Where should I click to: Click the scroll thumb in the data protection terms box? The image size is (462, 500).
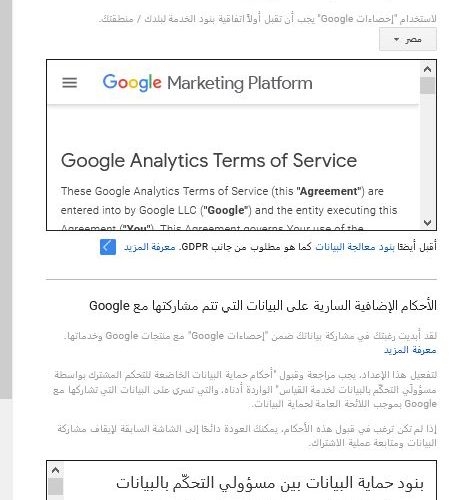(55, 487)
